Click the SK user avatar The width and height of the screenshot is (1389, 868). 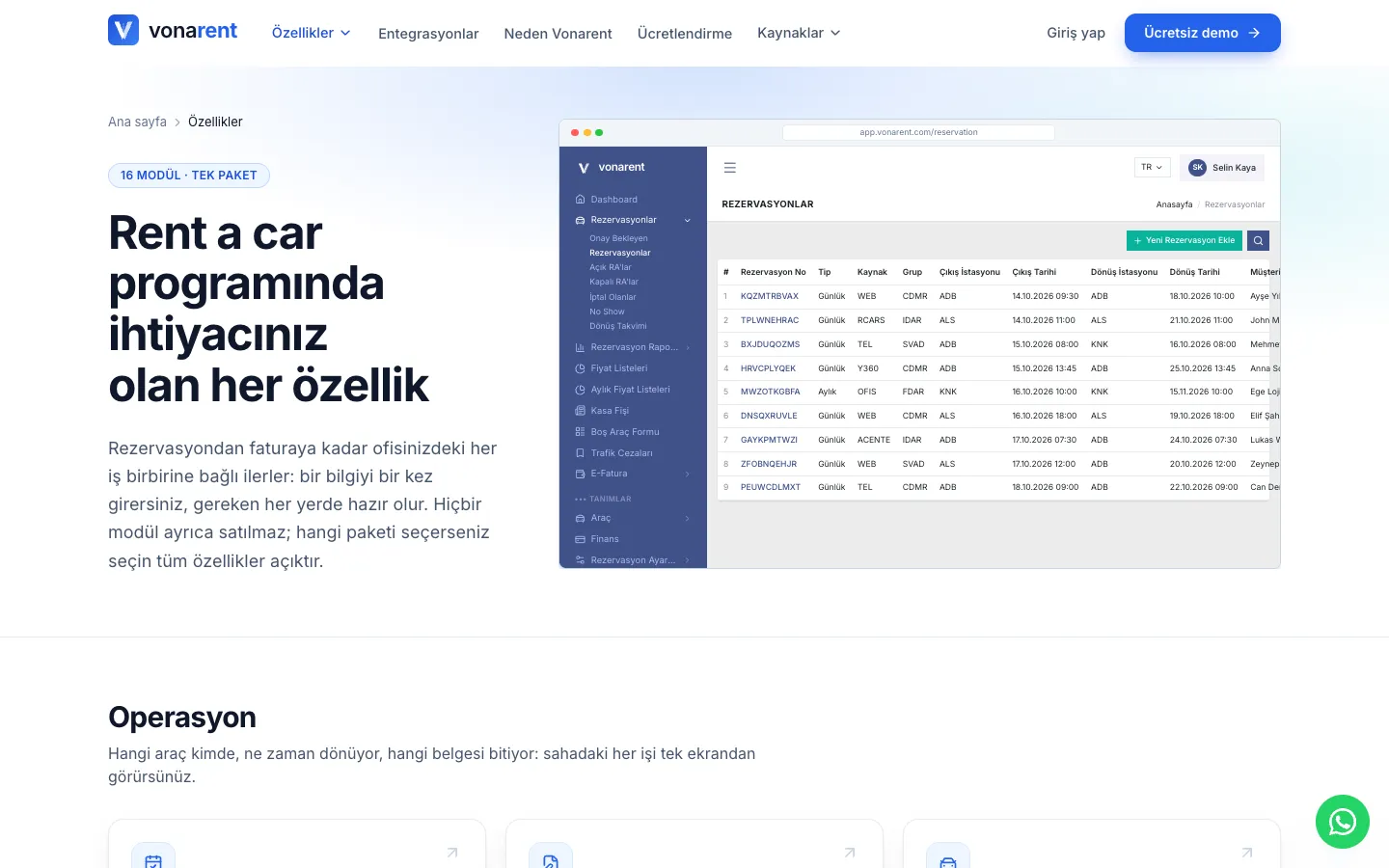coord(1197,168)
